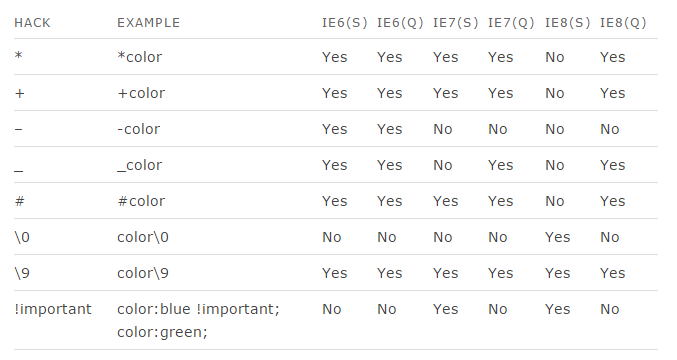Click the -color example cell
The width and height of the screenshot is (677, 360).
139,129
